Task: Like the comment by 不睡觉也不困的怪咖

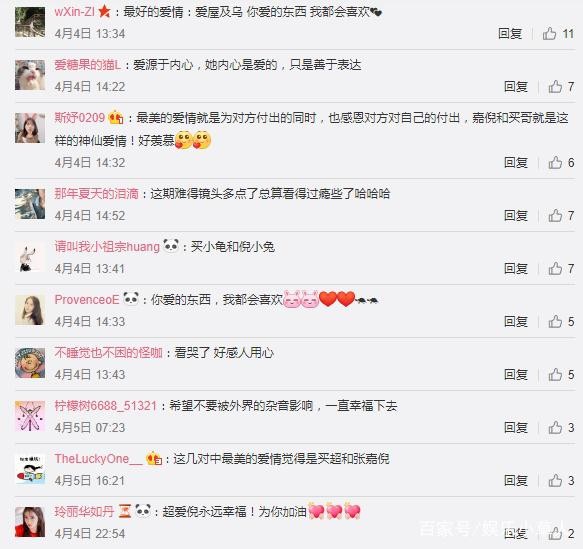Action: click(555, 375)
